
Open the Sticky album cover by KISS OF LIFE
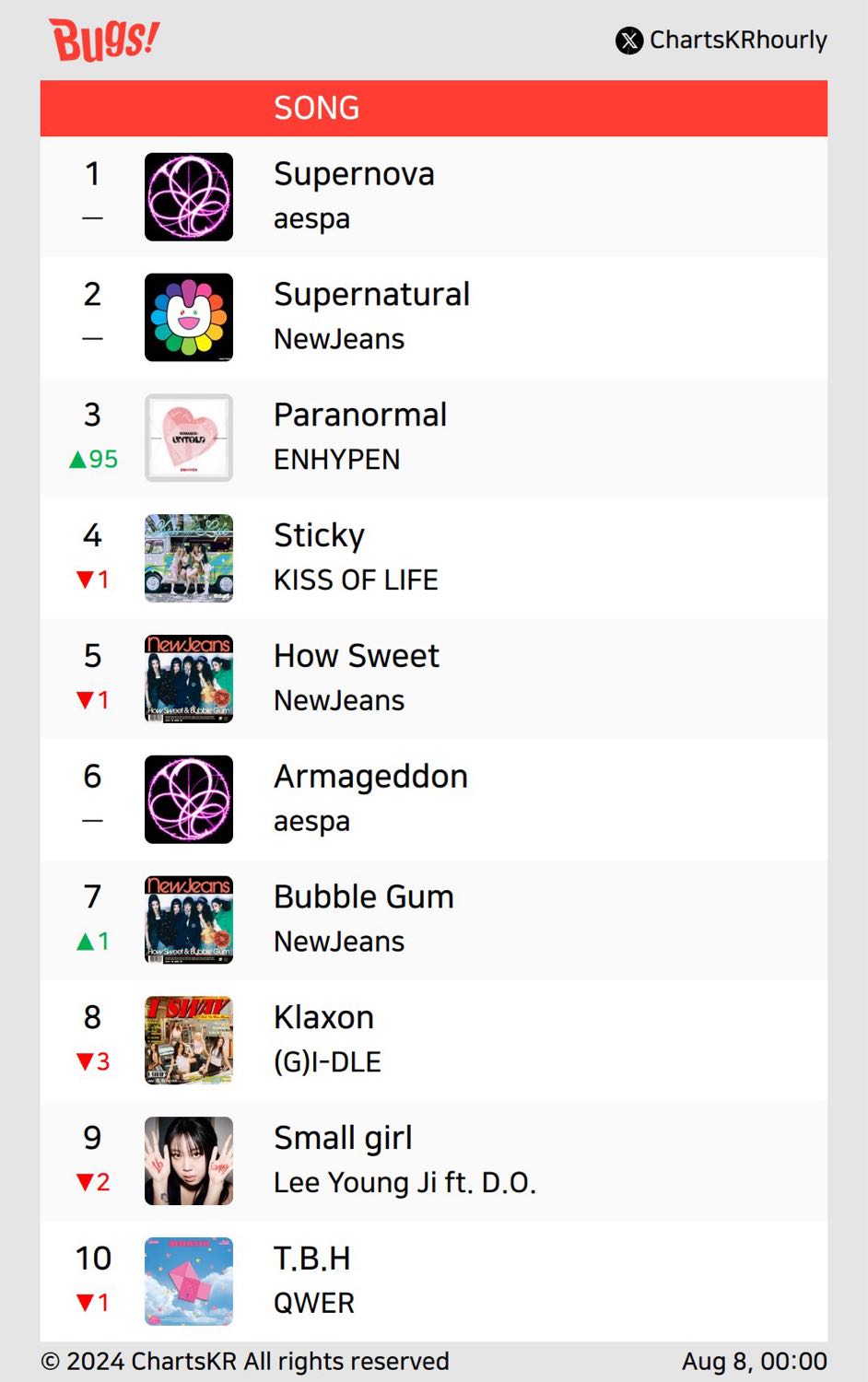[189, 558]
